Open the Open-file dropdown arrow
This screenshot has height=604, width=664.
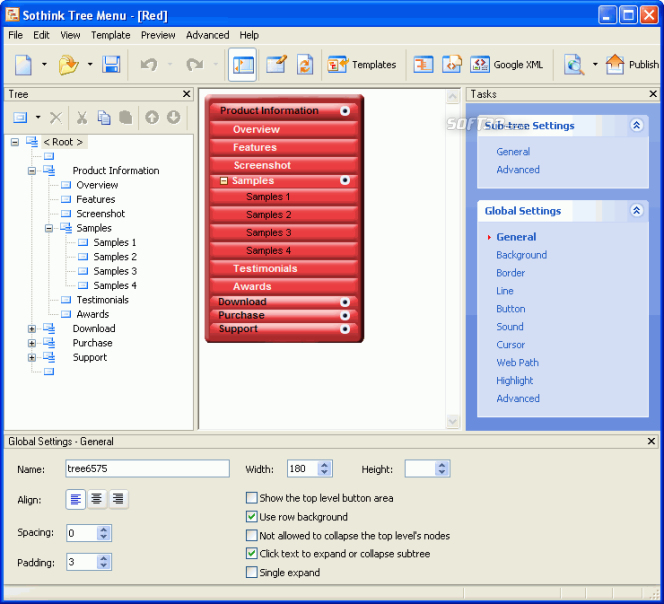point(90,65)
